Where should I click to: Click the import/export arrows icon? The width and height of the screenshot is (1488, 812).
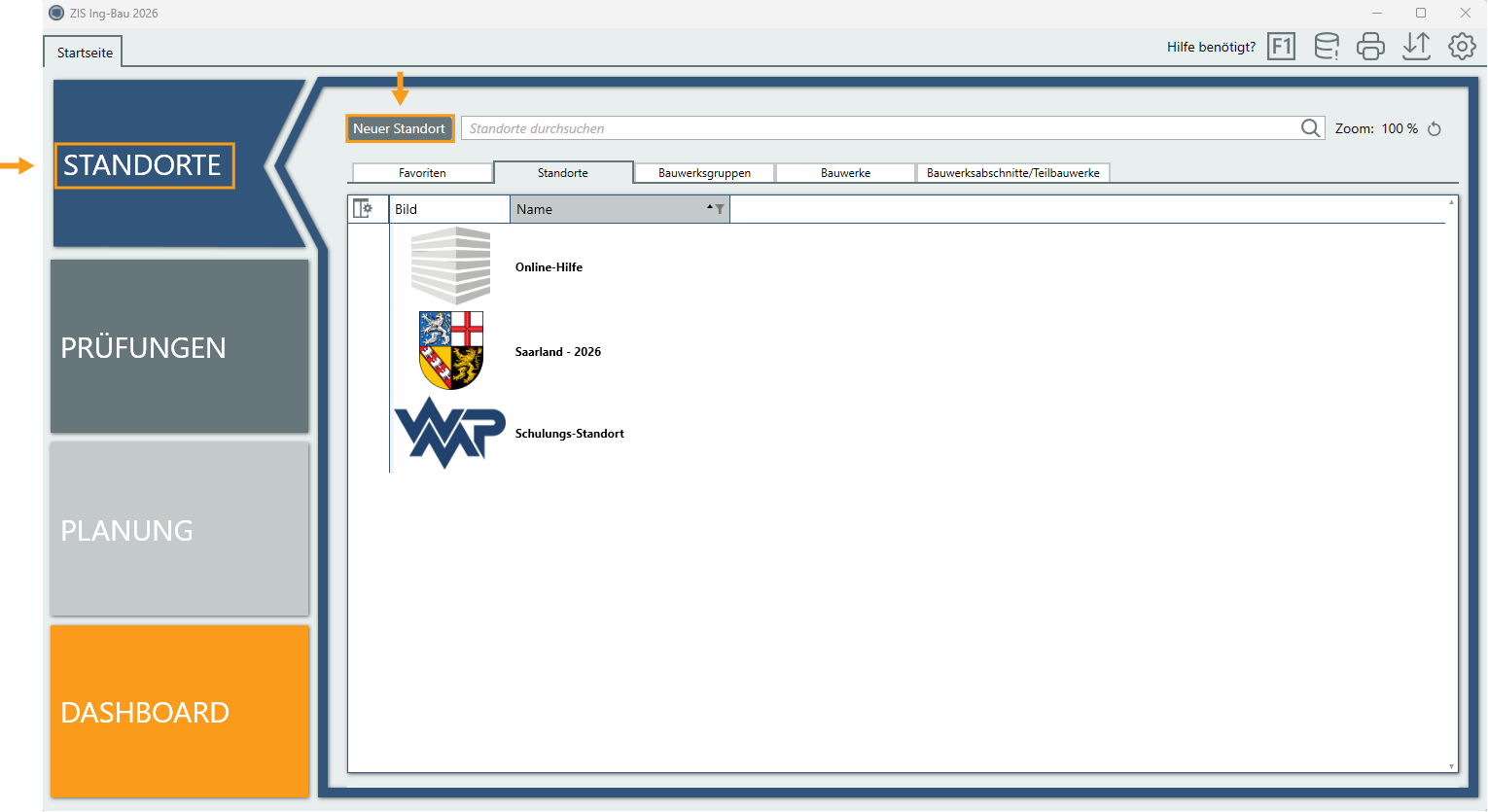(1416, 47)
